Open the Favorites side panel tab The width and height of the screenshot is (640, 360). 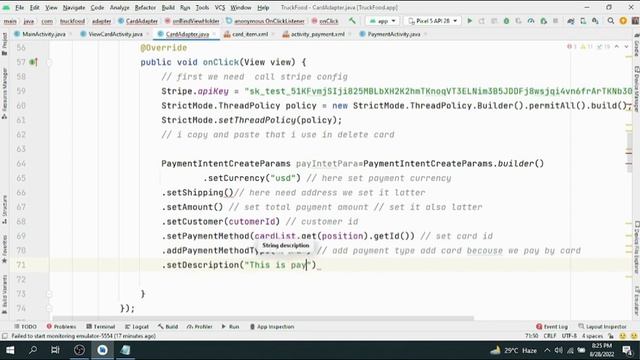(4, 249)
